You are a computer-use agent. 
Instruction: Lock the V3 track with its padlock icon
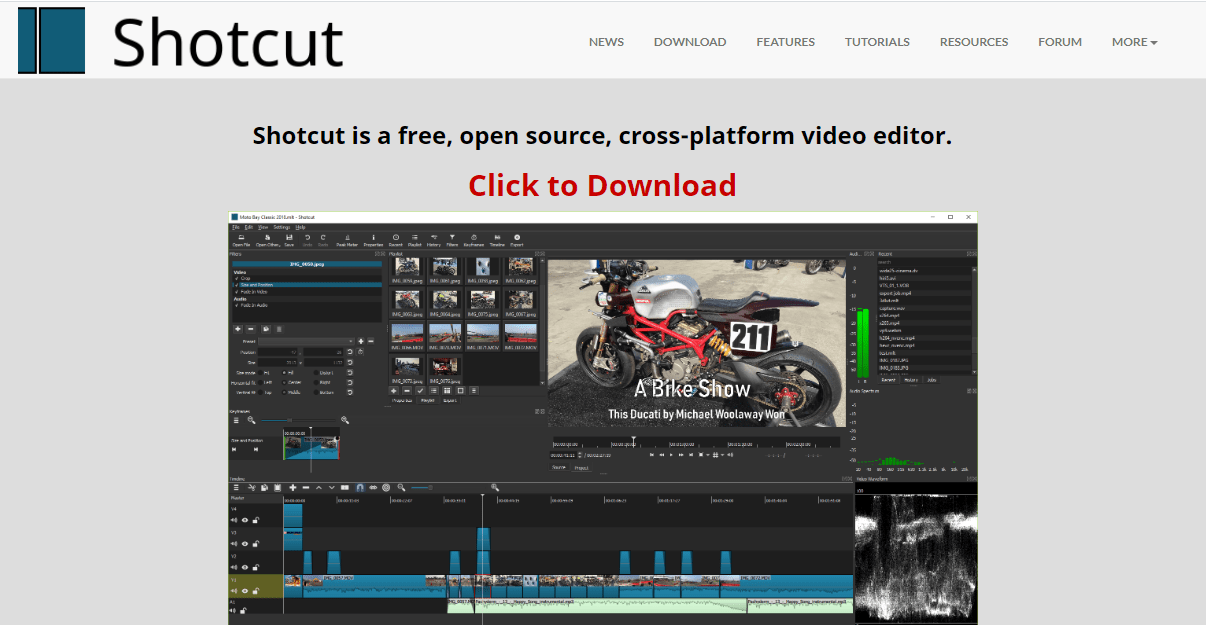coord(255,543)
